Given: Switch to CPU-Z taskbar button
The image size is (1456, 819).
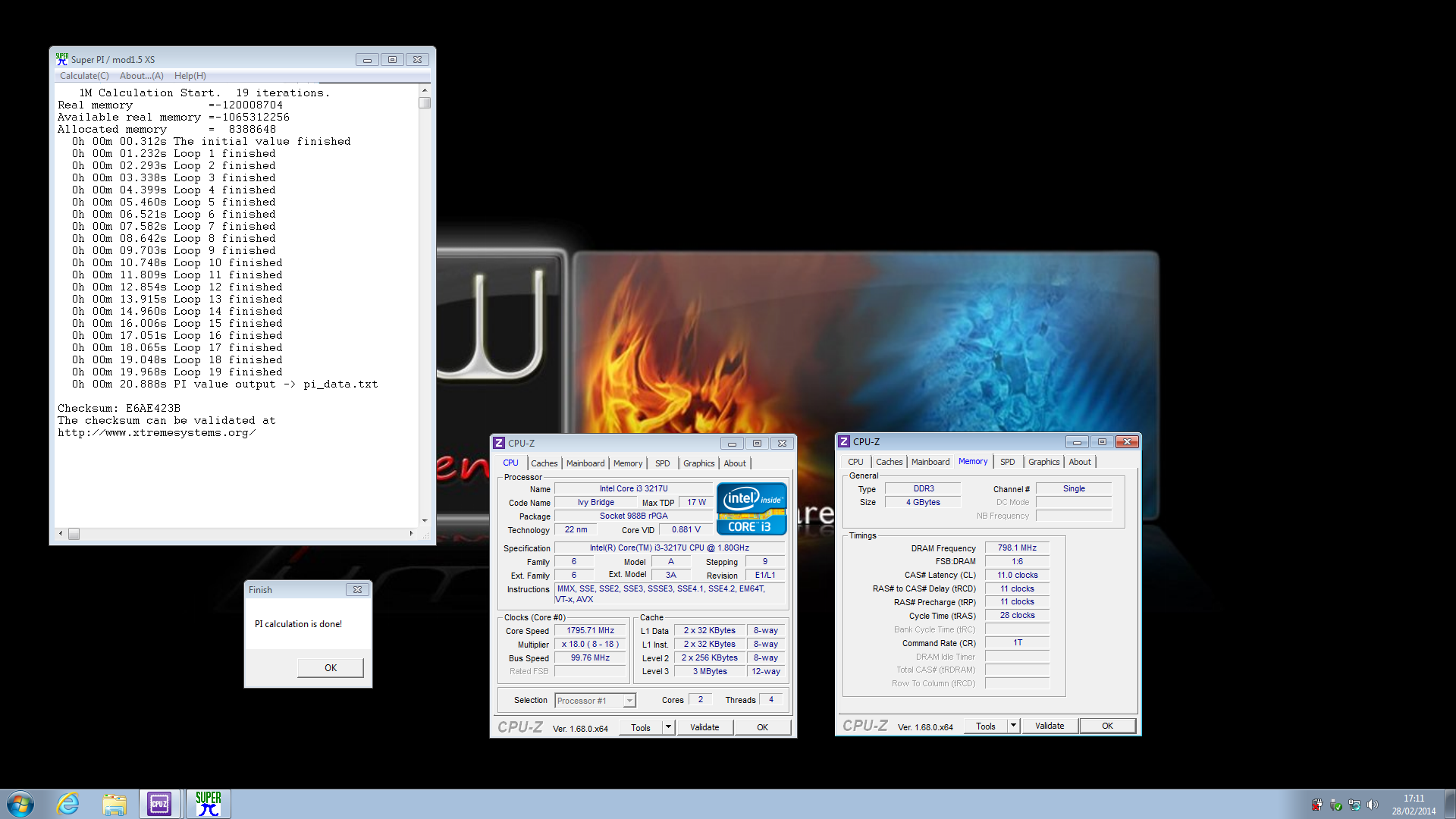Looking at the screenshot, I should click(x=159, y=804).
